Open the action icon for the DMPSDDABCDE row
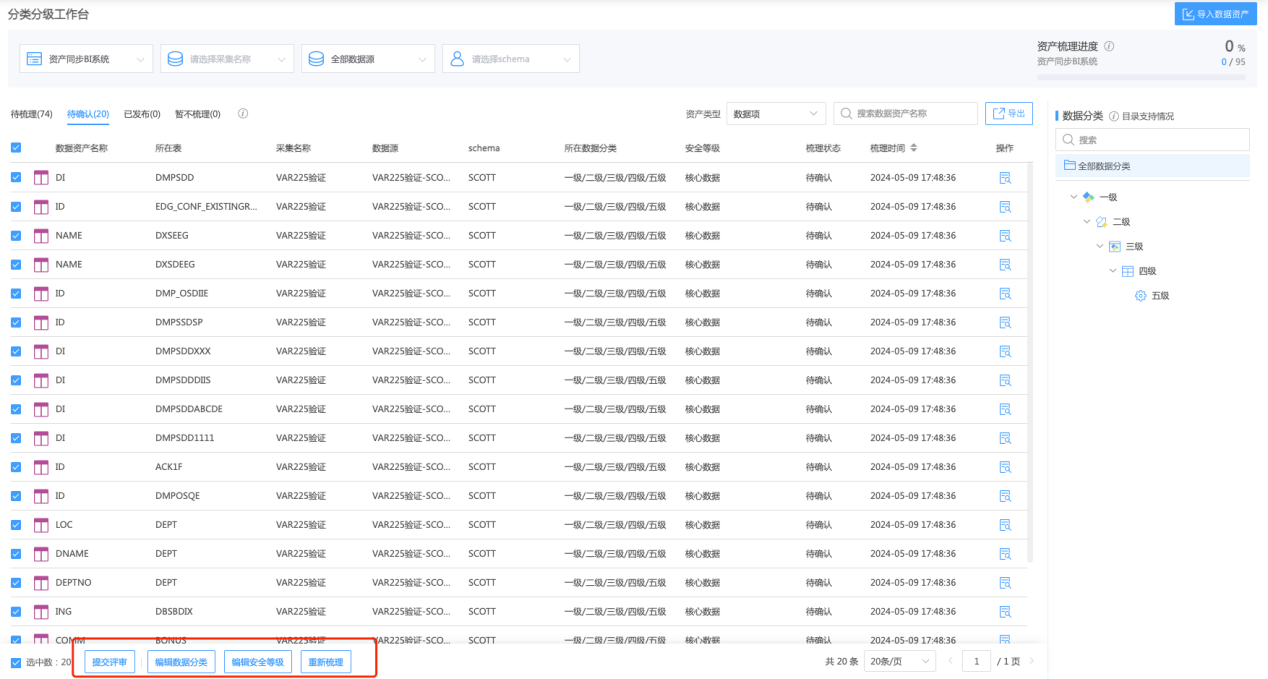1268x679 pixels. point(1005,409)
